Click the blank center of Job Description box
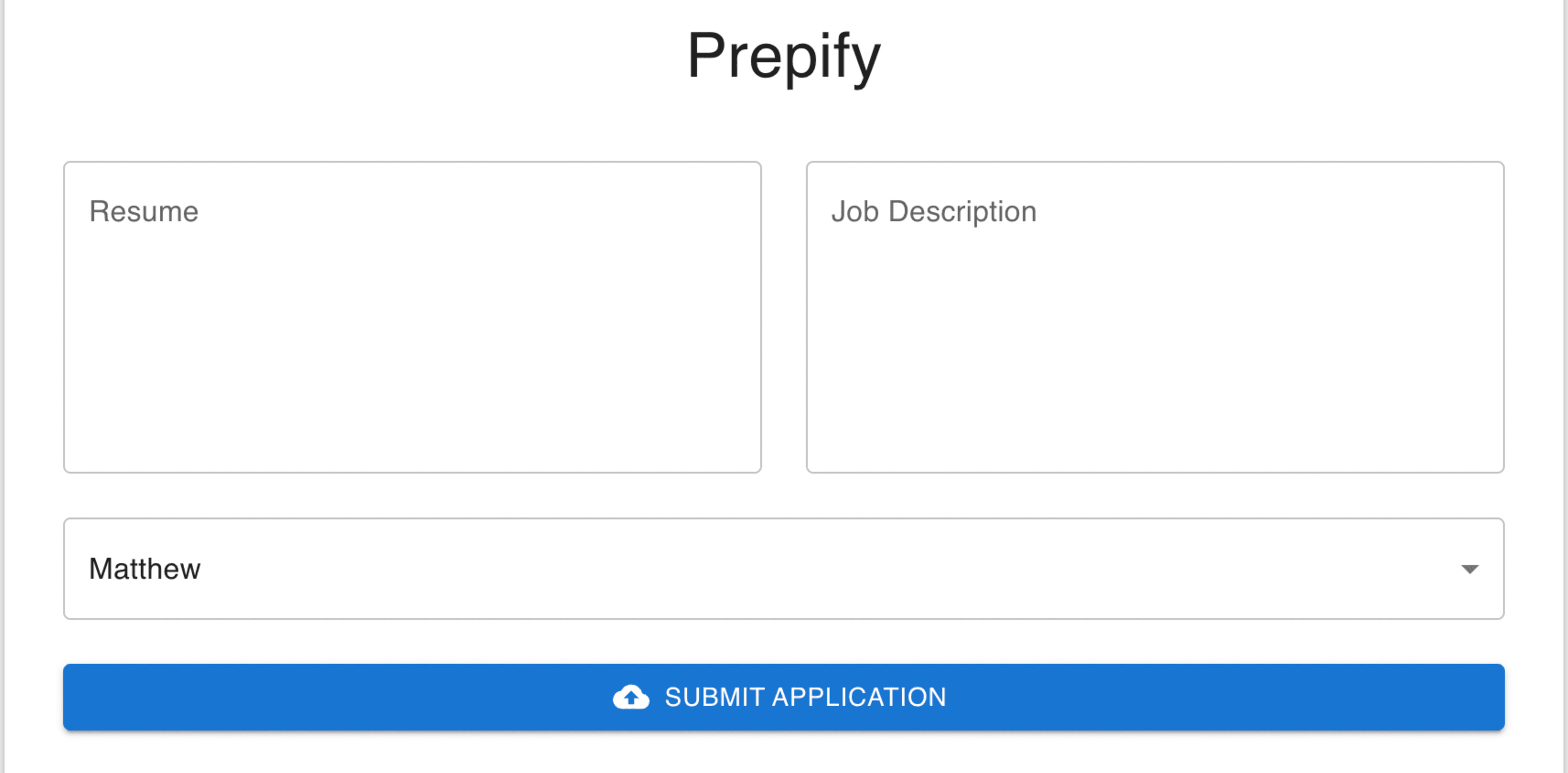The height and width of the screenshot is (773, 1568). point(1155,341)
